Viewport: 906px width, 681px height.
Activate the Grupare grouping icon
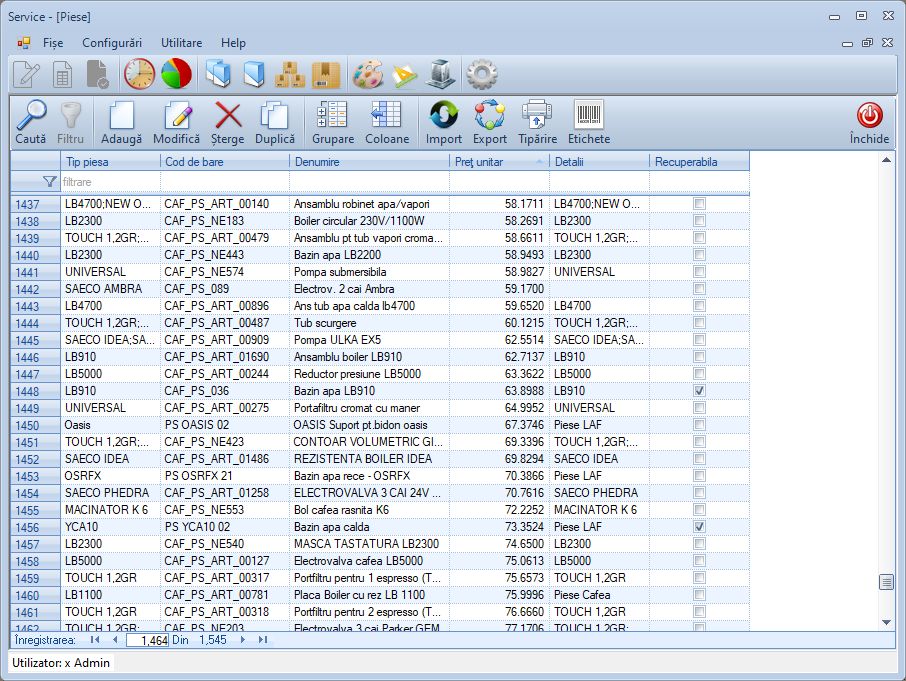[335, 120]
